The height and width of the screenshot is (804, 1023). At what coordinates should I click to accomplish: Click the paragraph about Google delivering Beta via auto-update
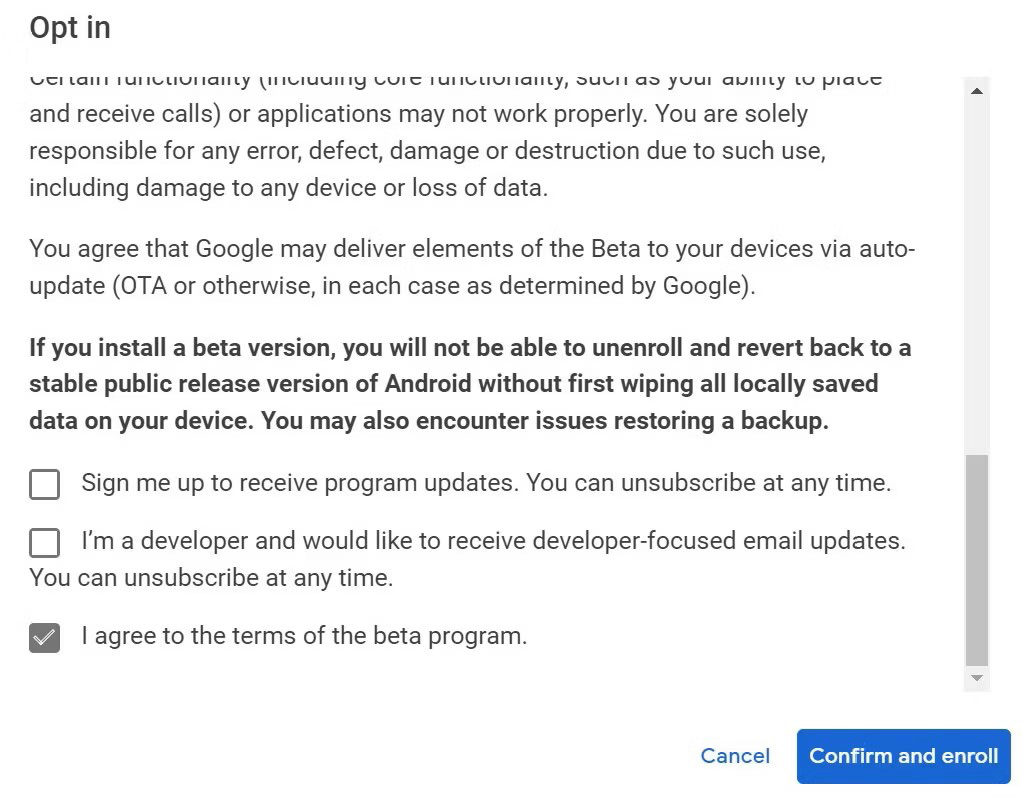click(472, 267)
